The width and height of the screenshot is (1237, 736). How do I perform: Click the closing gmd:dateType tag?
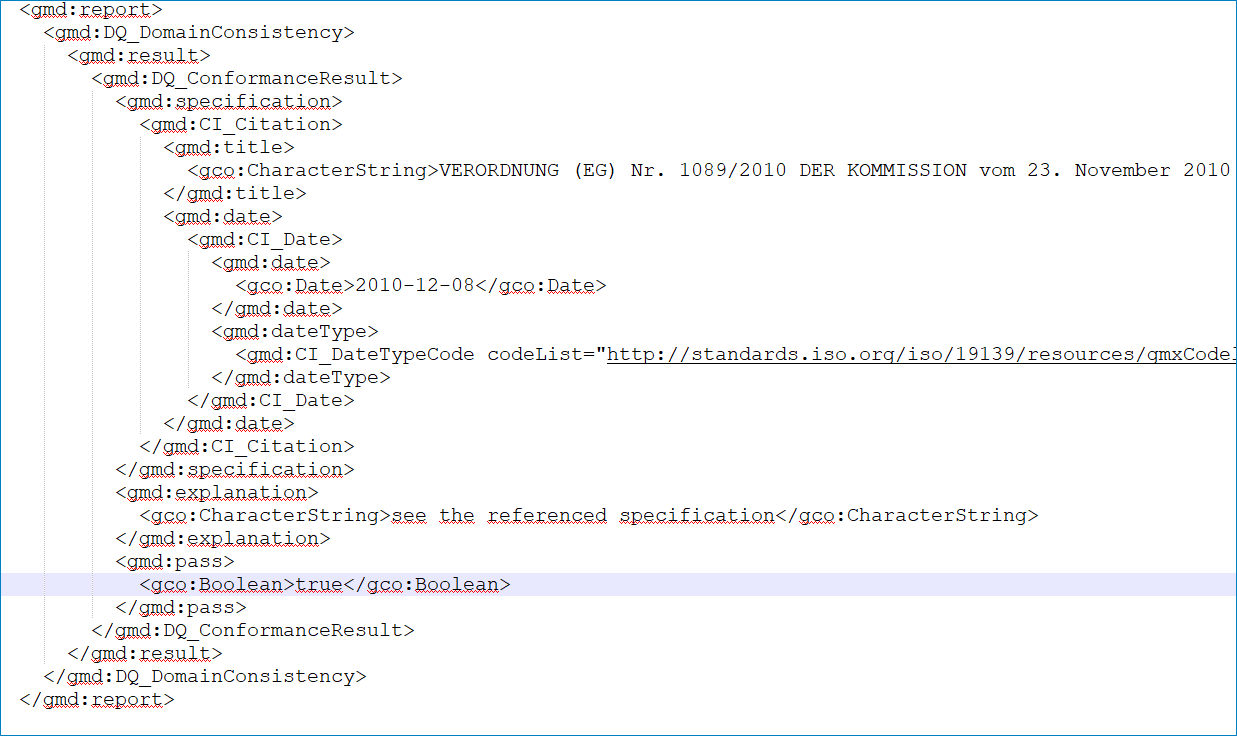[x=300, y=377]
